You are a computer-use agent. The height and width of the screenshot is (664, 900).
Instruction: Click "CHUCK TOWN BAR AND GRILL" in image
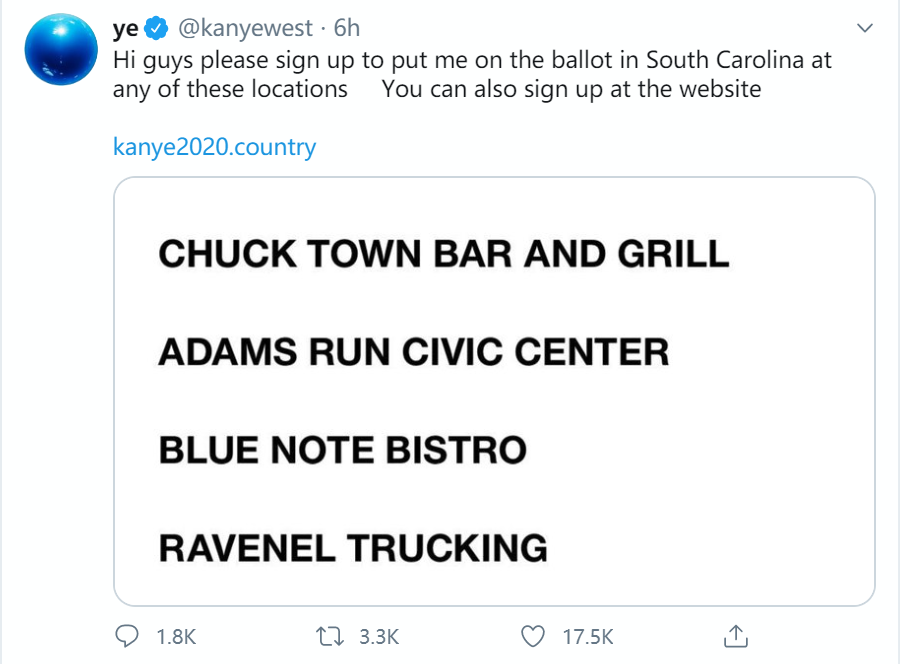[444, 254]
